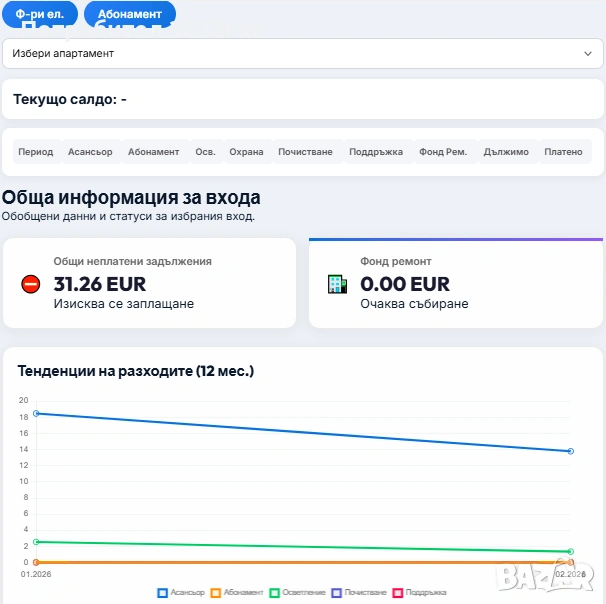This screenshot has width=606, height=604.
Task: Select the 'Фонд Рем.' column header
Action: (443, 152)
